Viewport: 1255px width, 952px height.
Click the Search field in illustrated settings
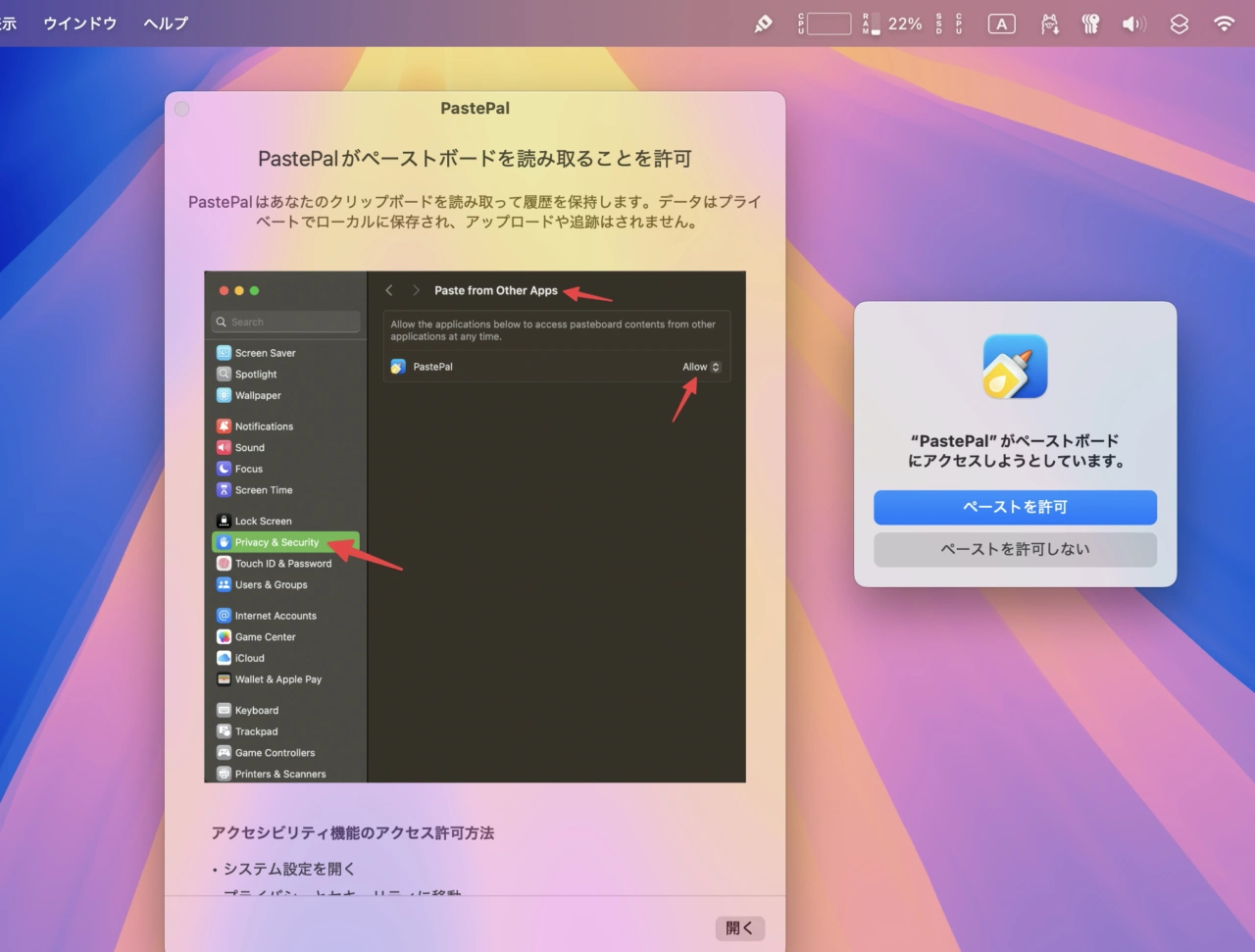[x=285, y=322]
